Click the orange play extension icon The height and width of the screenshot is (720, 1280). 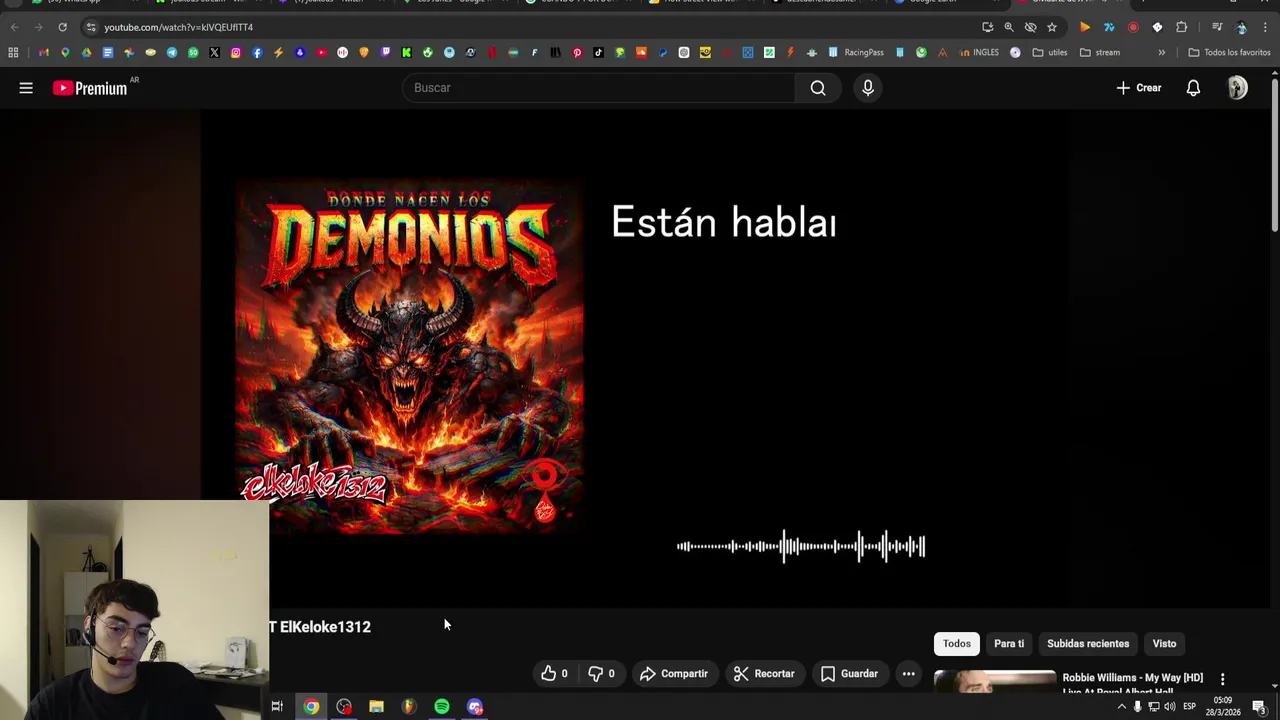[1085, 27]
